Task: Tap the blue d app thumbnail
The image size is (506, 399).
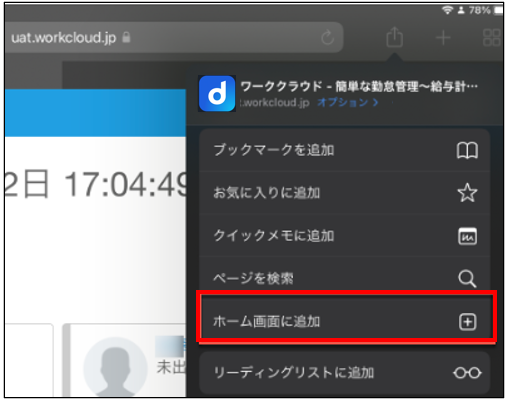Action: pos(217,94)
